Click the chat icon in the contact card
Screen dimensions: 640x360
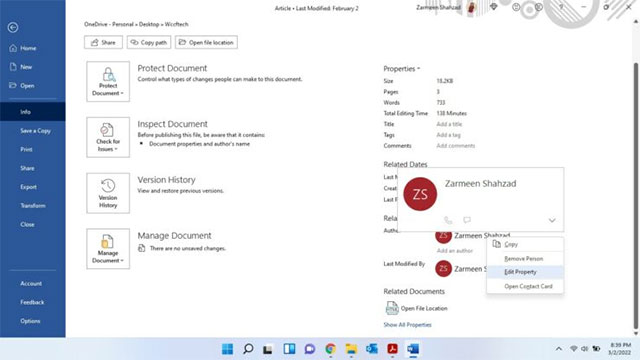(467, 220)
